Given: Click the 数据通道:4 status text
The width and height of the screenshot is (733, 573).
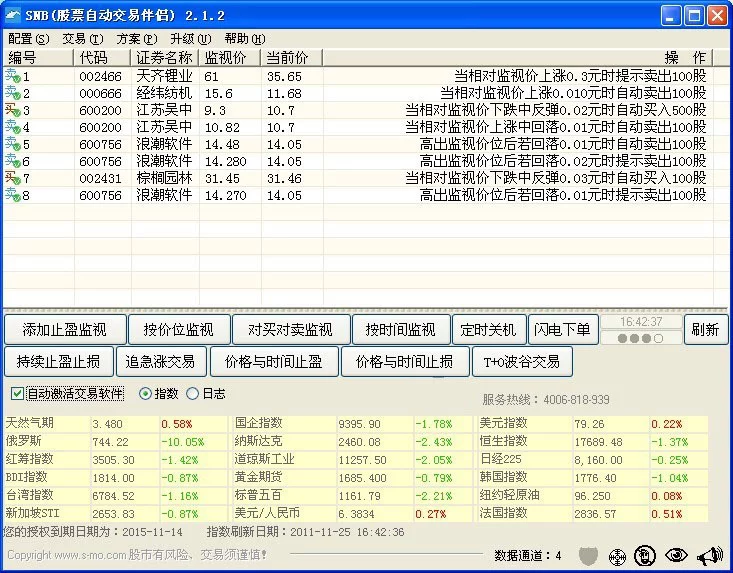Looking at the screenshot, I should pyautogui.click(x=528, y=556).
